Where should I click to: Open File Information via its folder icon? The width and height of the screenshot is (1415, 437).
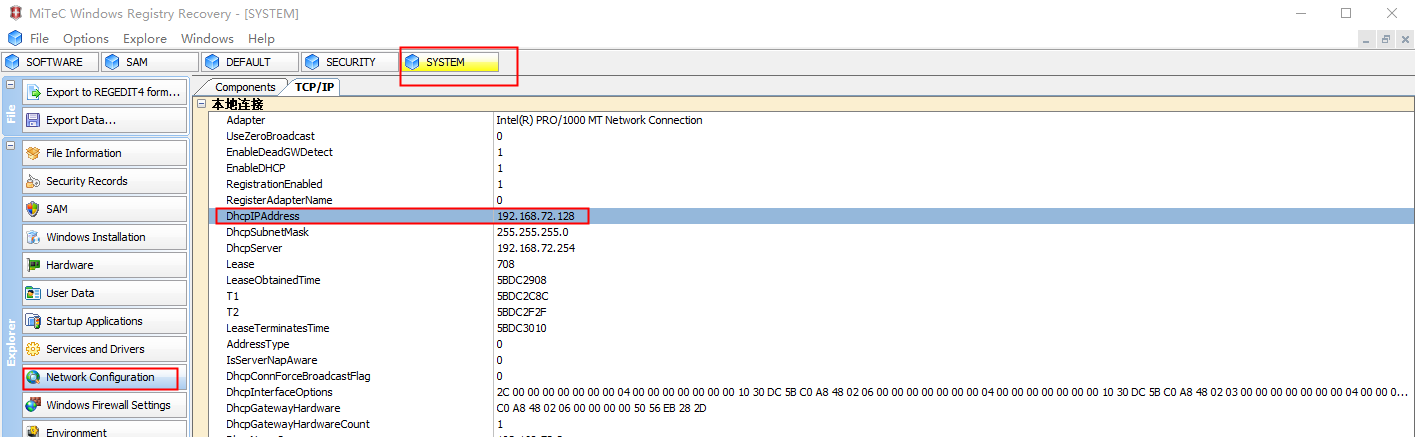(33, 153)
